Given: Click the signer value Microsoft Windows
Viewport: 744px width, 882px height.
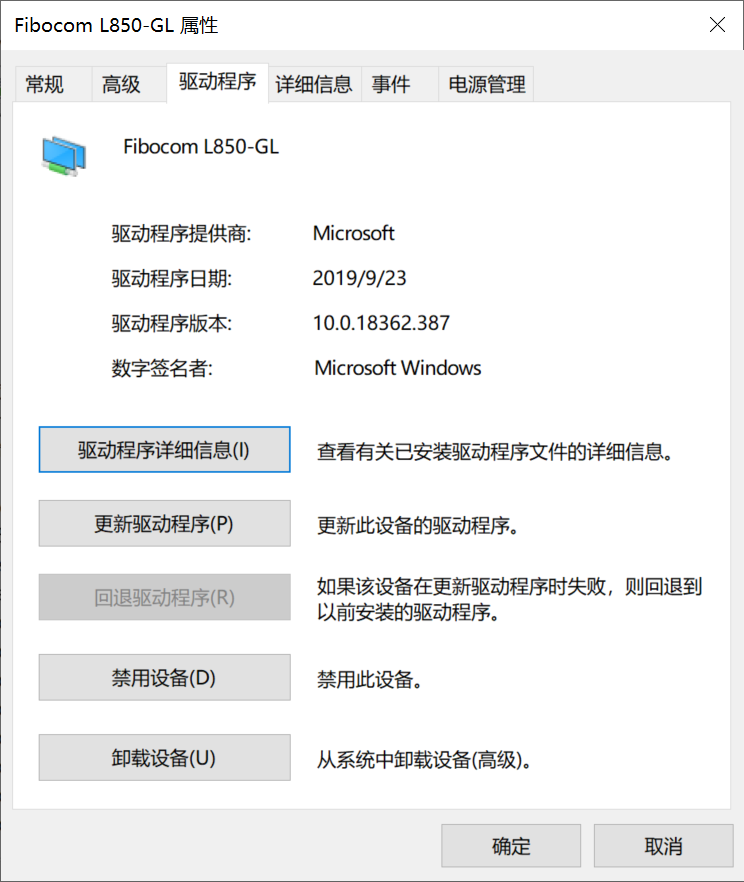Looking at the screenshot, I should pos(398,368).
